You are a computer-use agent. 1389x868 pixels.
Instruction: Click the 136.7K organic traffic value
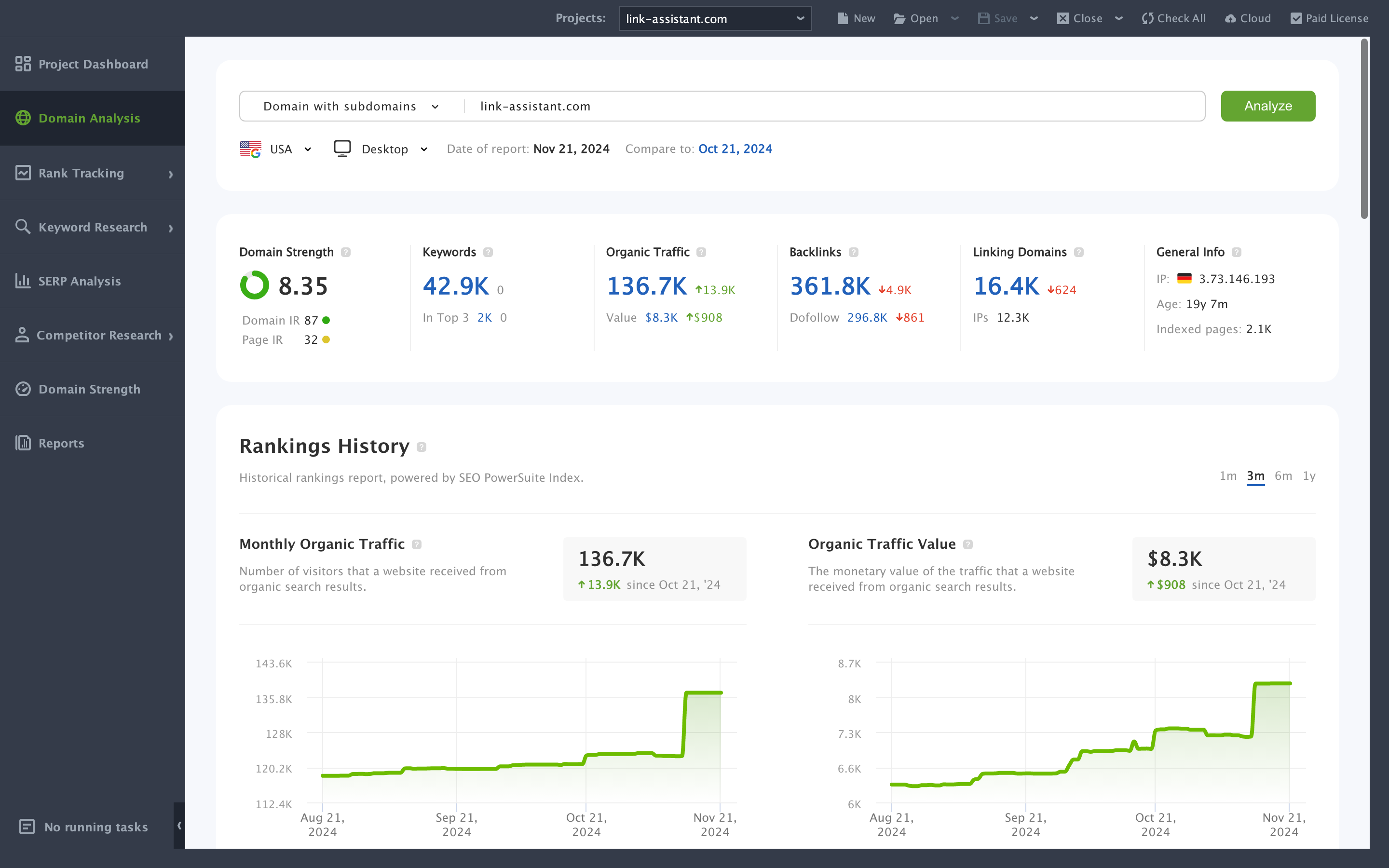(x=646, y=286)
